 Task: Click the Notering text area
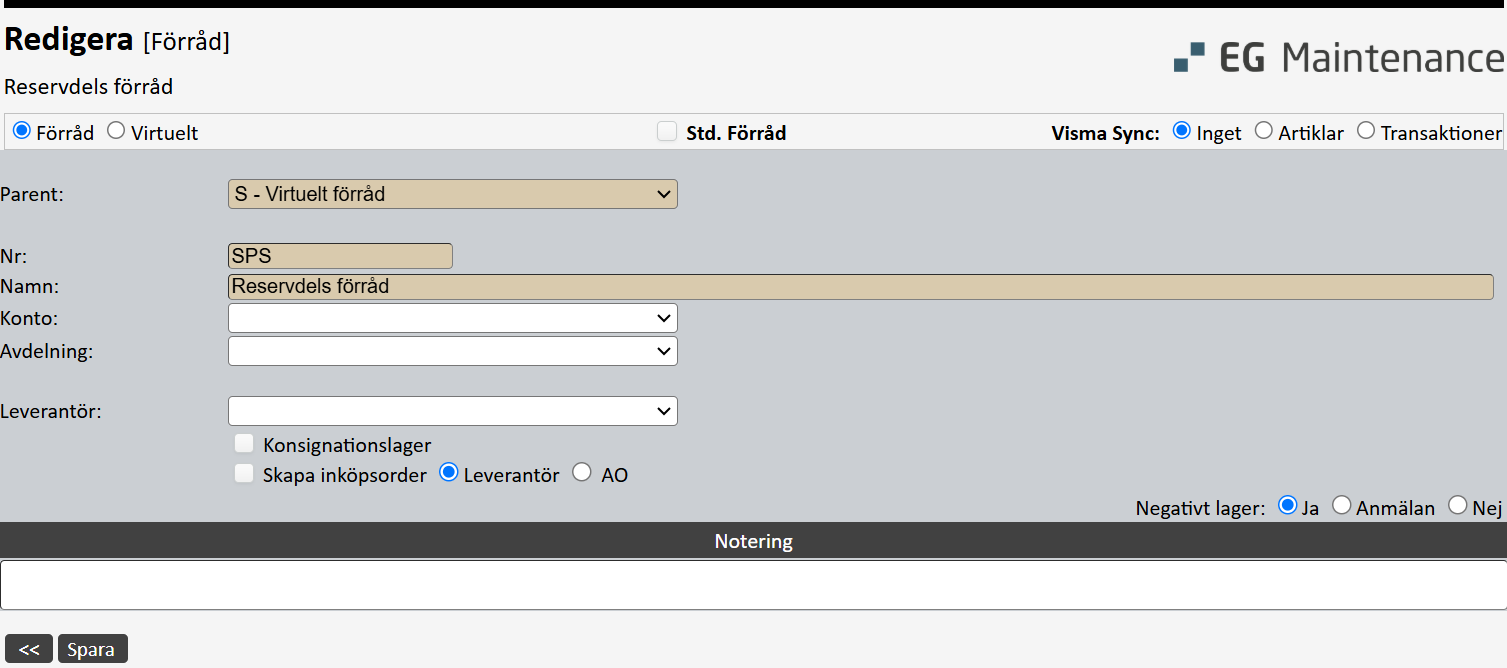[x=752, y=585]
